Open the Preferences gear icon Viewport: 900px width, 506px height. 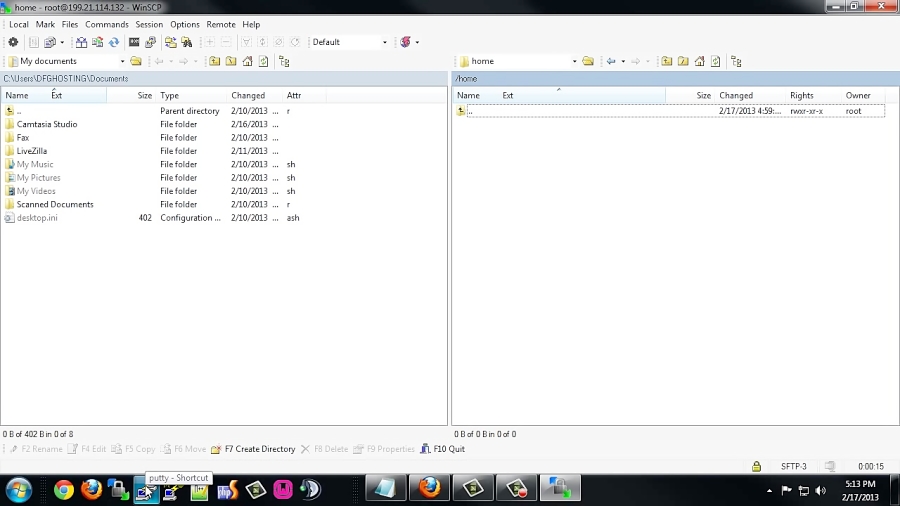pos(13,42)
